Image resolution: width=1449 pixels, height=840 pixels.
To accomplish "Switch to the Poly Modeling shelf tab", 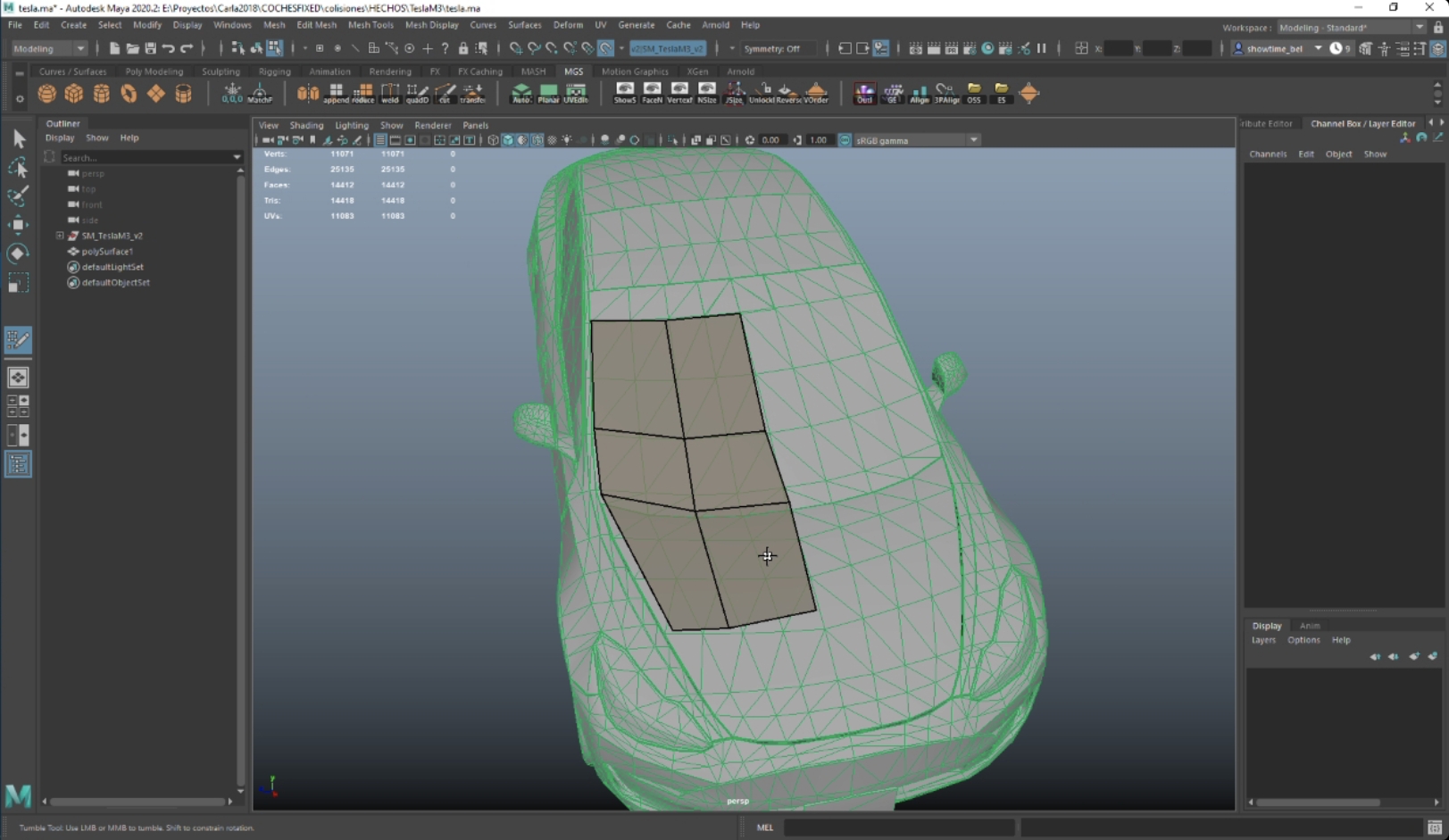I will click(154, 71).
